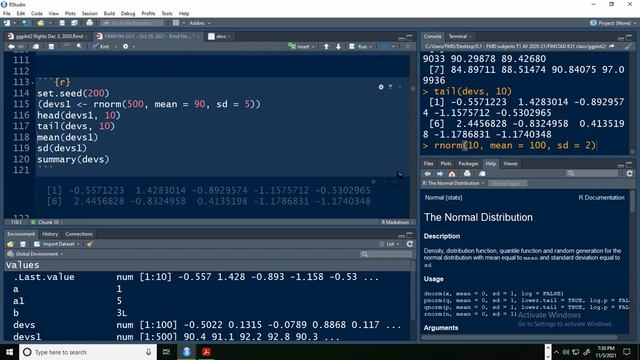Modify chunk options gear icon in chunk 113
Image resolution: width=640 pixels, height=360 pixels.
[381, 87]
